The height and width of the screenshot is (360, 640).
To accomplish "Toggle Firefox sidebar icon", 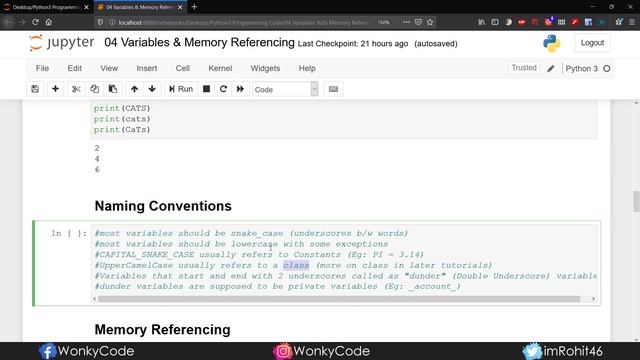I will (495, 22).
